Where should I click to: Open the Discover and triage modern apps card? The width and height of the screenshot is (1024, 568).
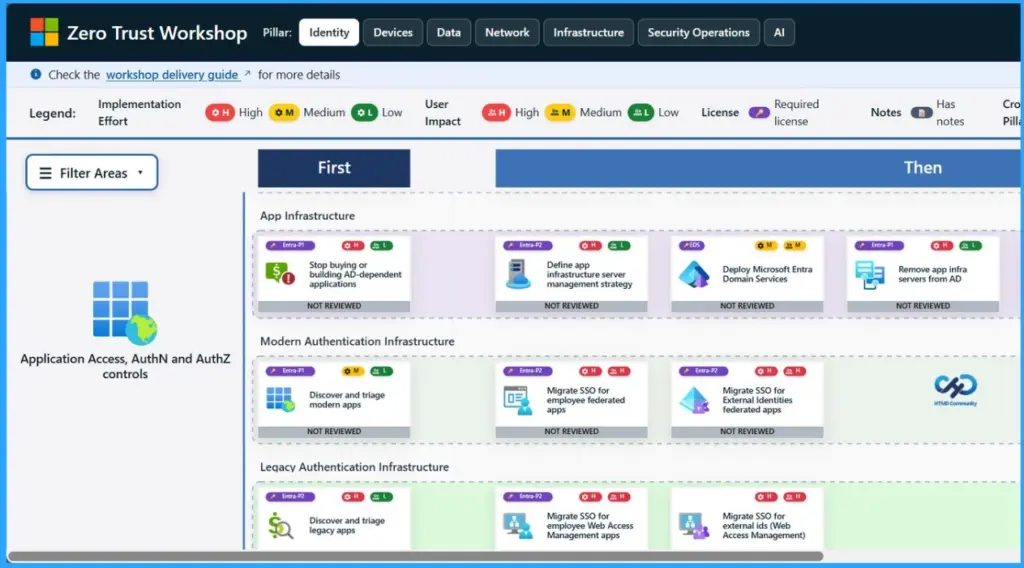click(x=334, y=400)
